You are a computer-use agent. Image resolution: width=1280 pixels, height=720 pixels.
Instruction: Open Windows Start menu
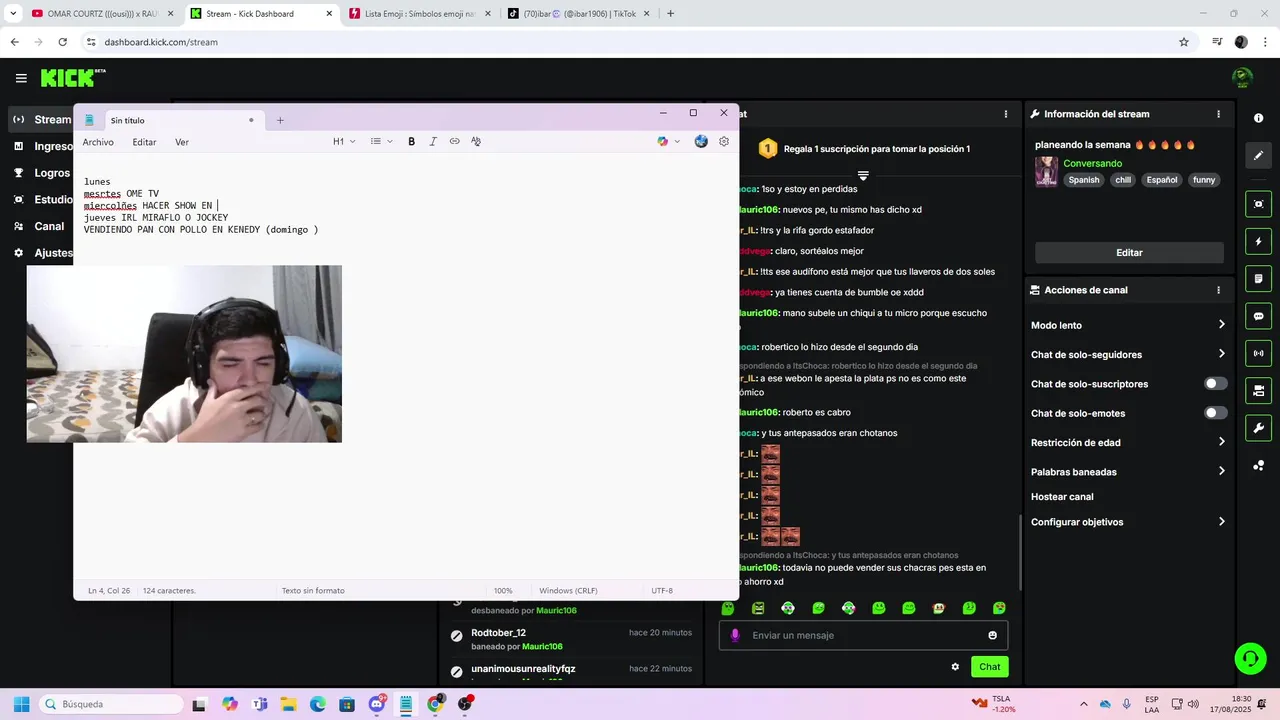coord(21,704)
